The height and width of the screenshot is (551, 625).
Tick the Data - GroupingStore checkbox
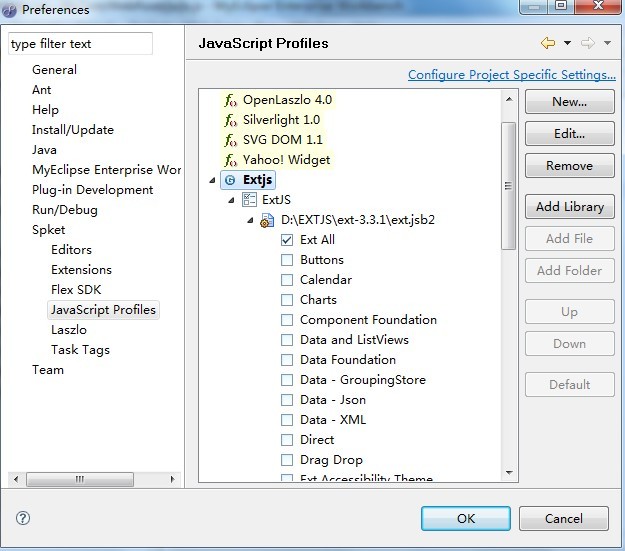pos(287,380)
